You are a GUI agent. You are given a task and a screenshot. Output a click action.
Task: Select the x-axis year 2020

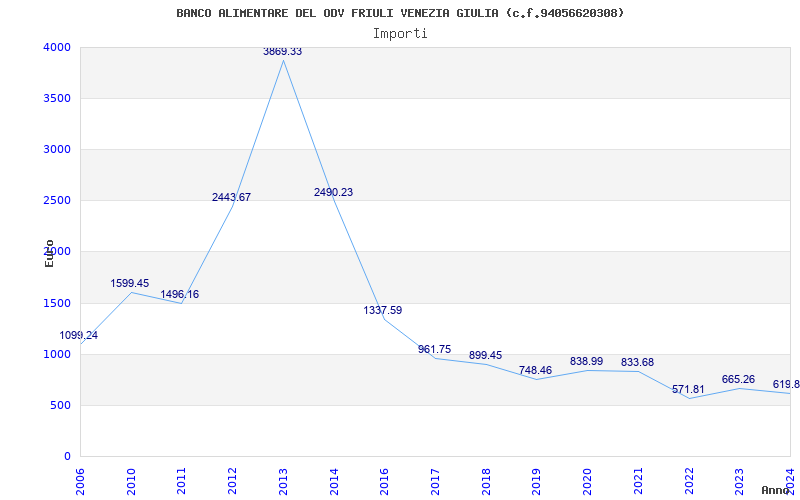pyautogui.click(x=587, y=481)
